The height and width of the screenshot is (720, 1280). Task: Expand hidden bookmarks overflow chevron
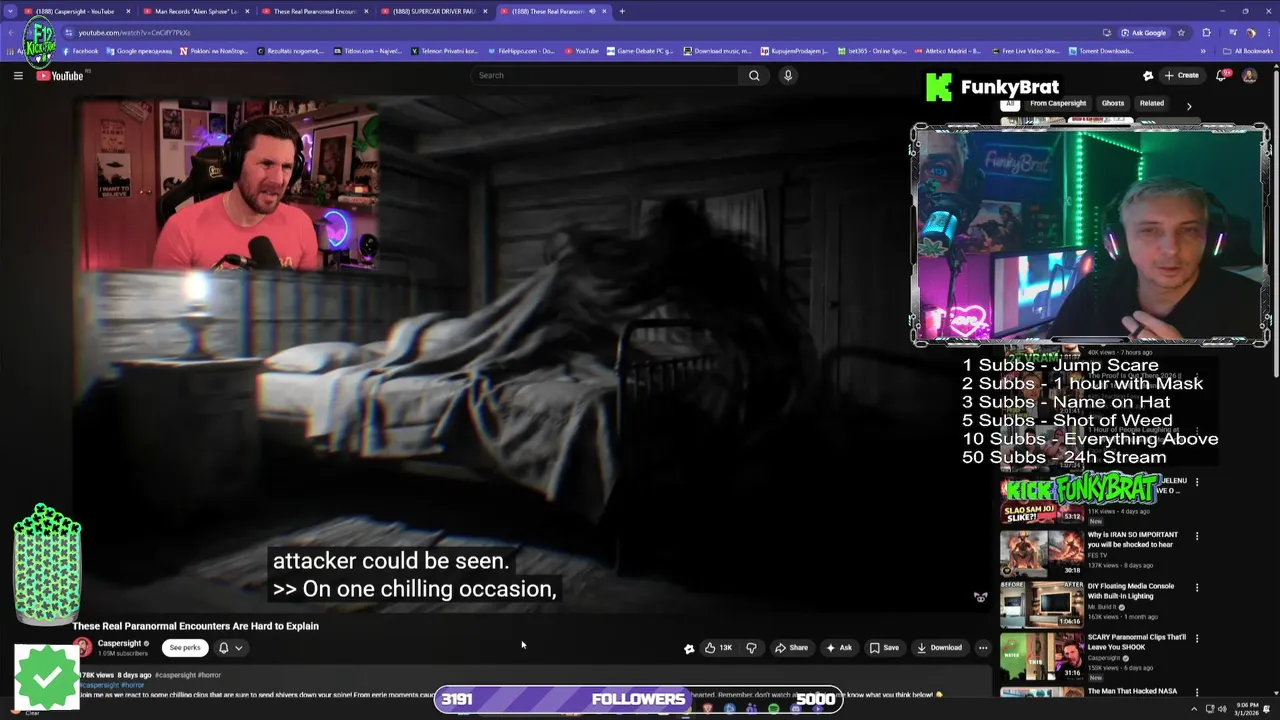click(x=1203, y=51)
